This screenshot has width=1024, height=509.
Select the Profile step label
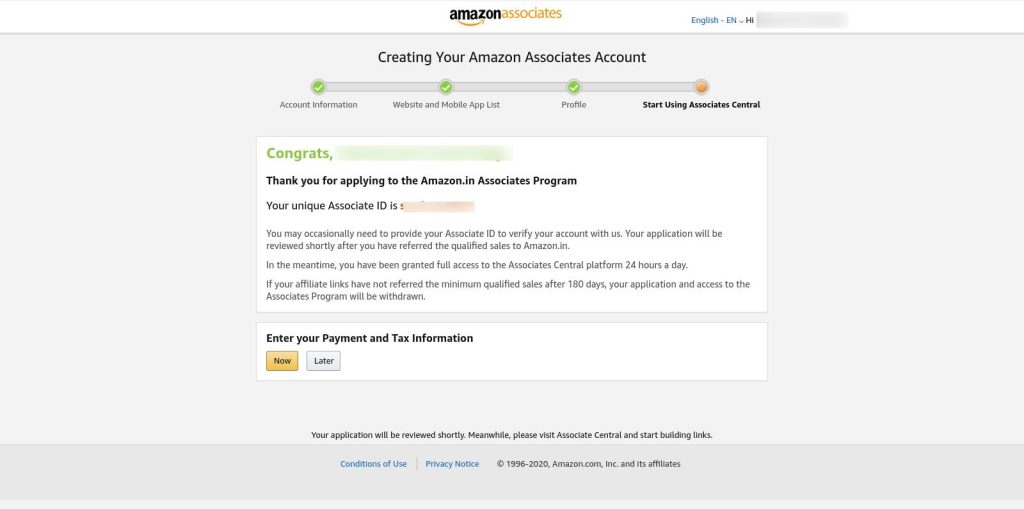(x=573, y=105)
